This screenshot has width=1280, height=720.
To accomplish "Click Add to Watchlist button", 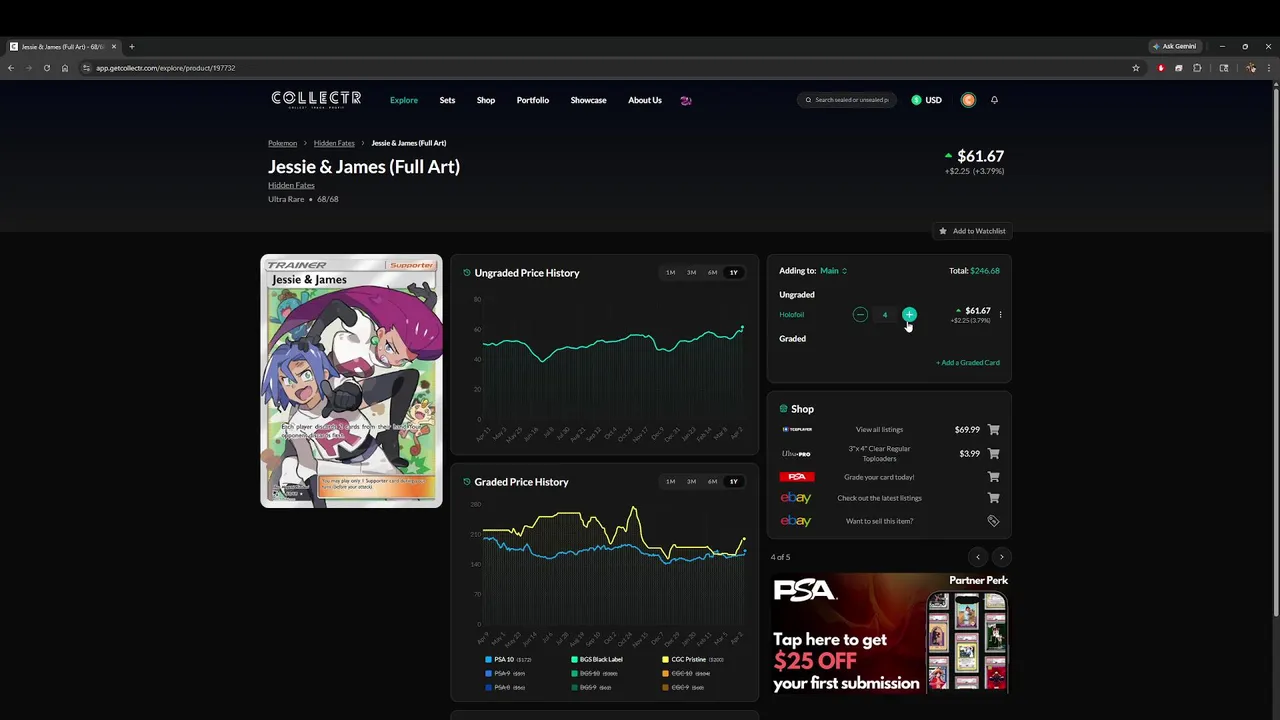I will pyautogui.click(x=972, y=231).
